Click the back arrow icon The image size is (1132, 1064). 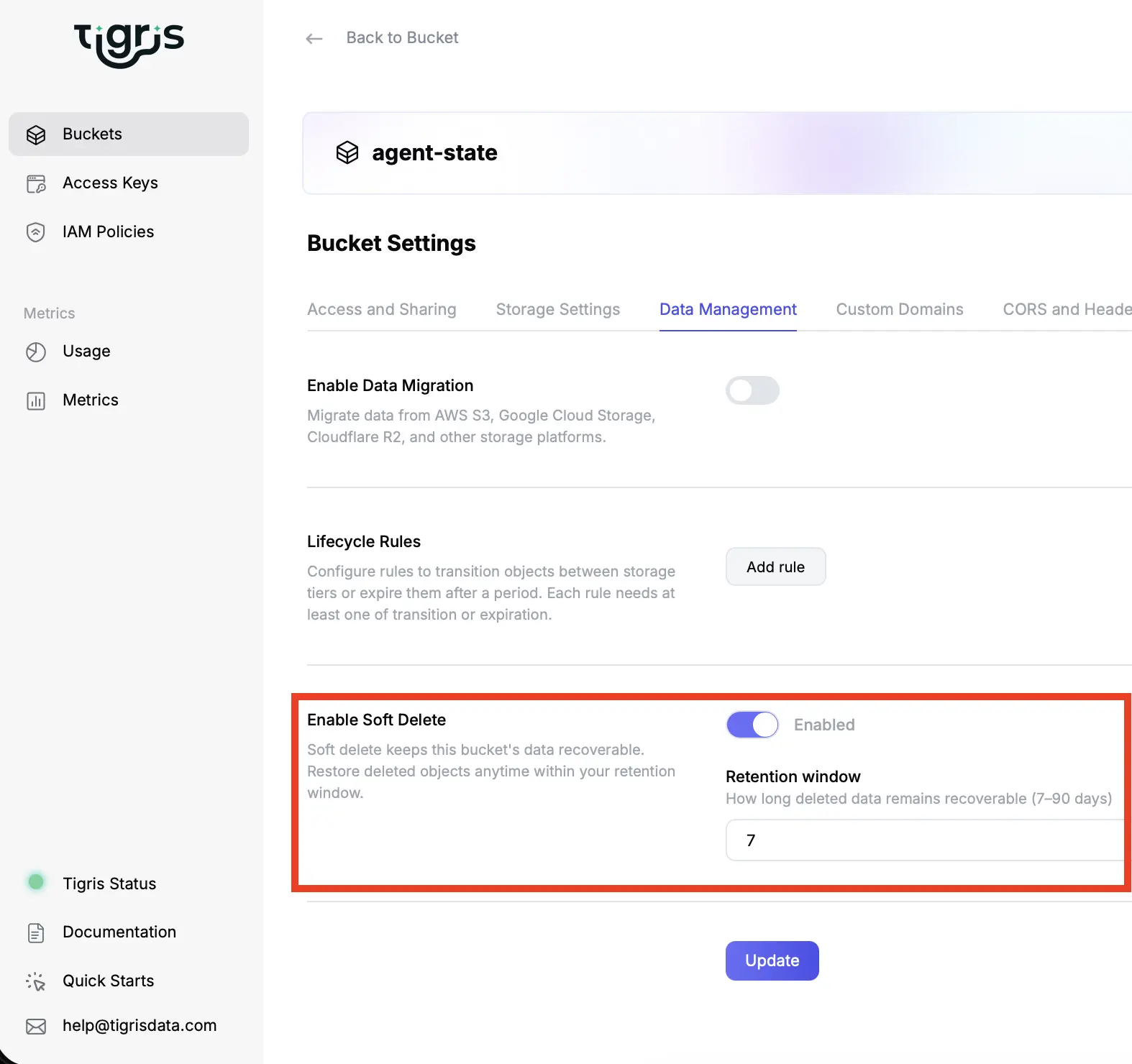click(x=314, y=39)
